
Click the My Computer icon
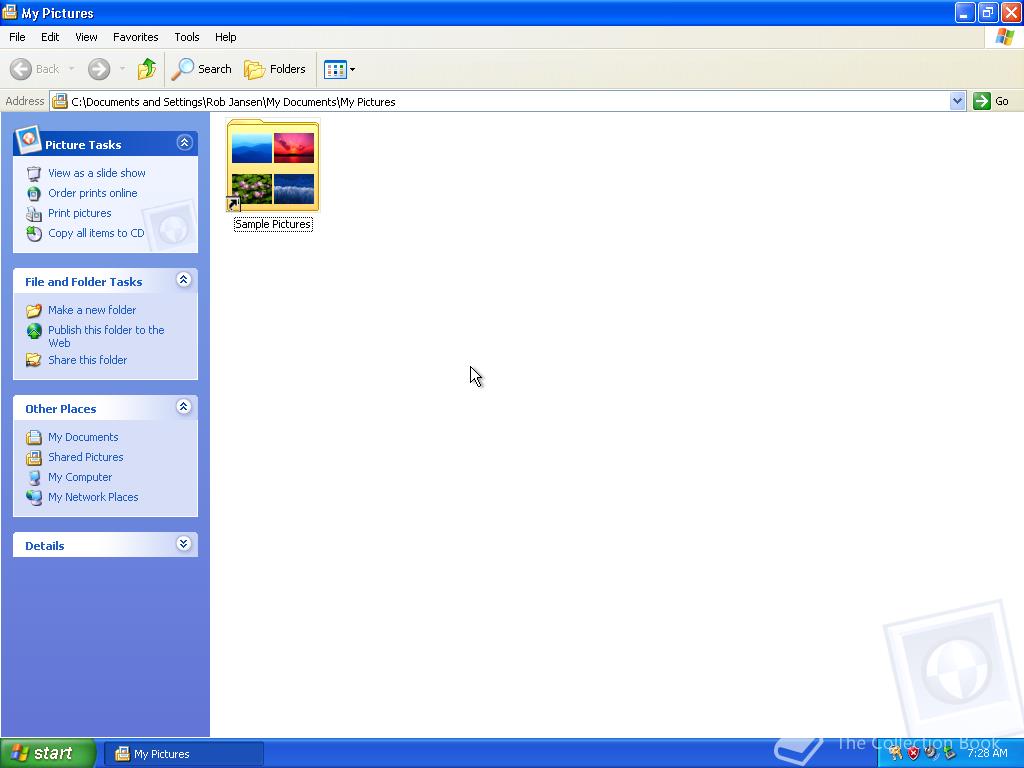coord(34,477)
